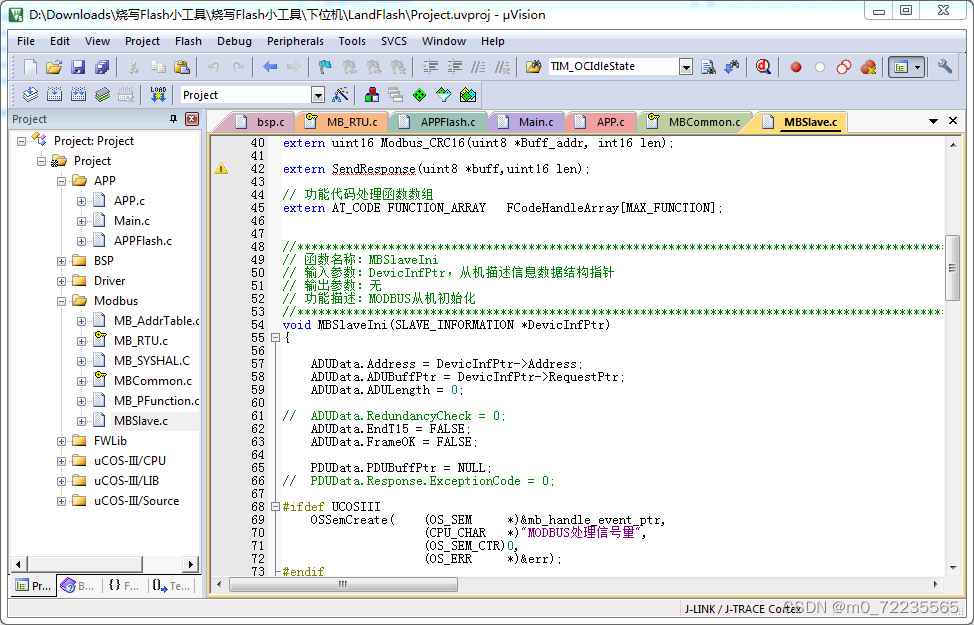Open the Peripherals menu
The height and width of the screenshot is (625, 974).
pos(295,41)
